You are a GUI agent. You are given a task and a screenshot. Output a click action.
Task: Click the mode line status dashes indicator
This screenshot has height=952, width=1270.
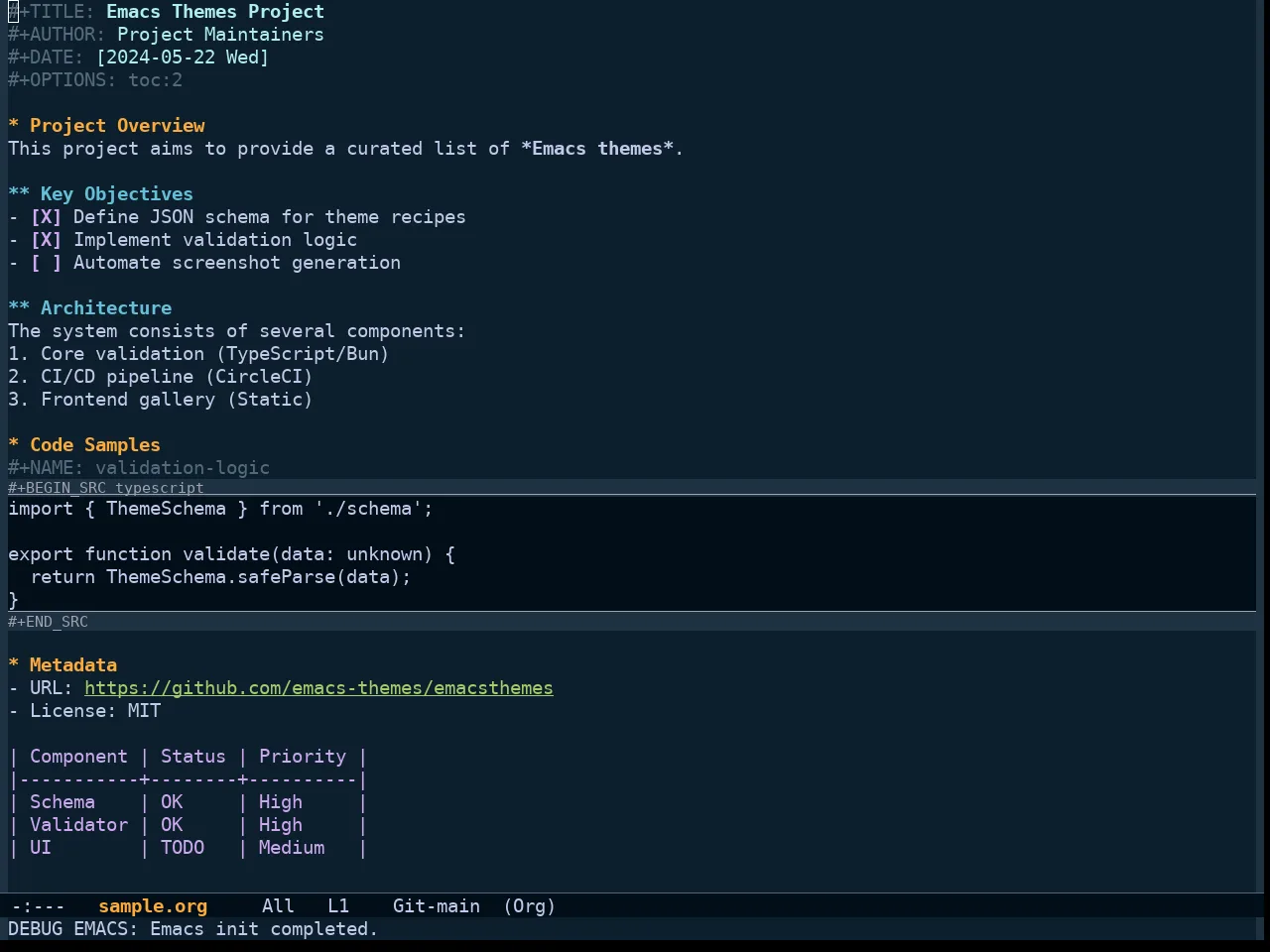pyautogui.click(x=38, y=906)
